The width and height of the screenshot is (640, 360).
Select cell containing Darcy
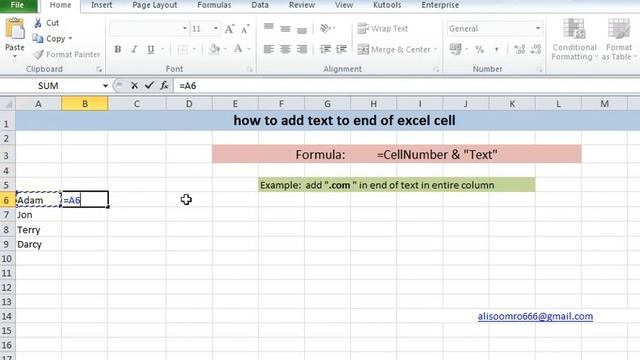pyautogui.click(x=38, y=244)
